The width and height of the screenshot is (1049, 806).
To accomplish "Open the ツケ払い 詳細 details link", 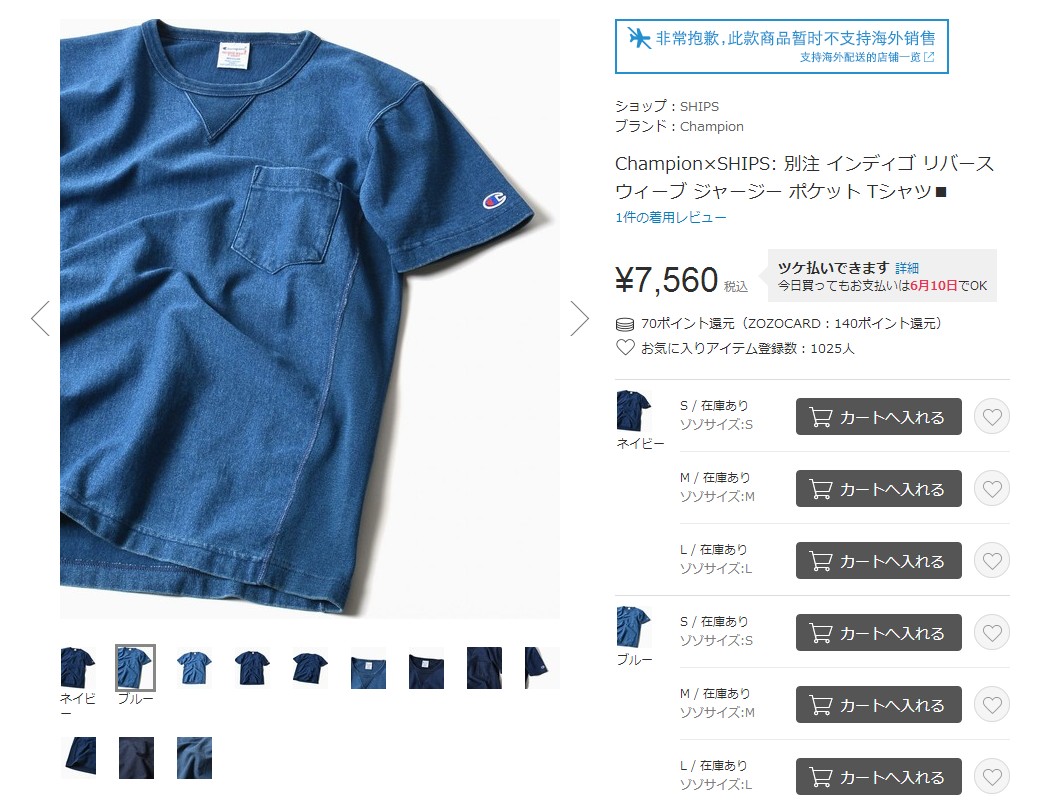I will pyautogui.click(x=907, y=268).
